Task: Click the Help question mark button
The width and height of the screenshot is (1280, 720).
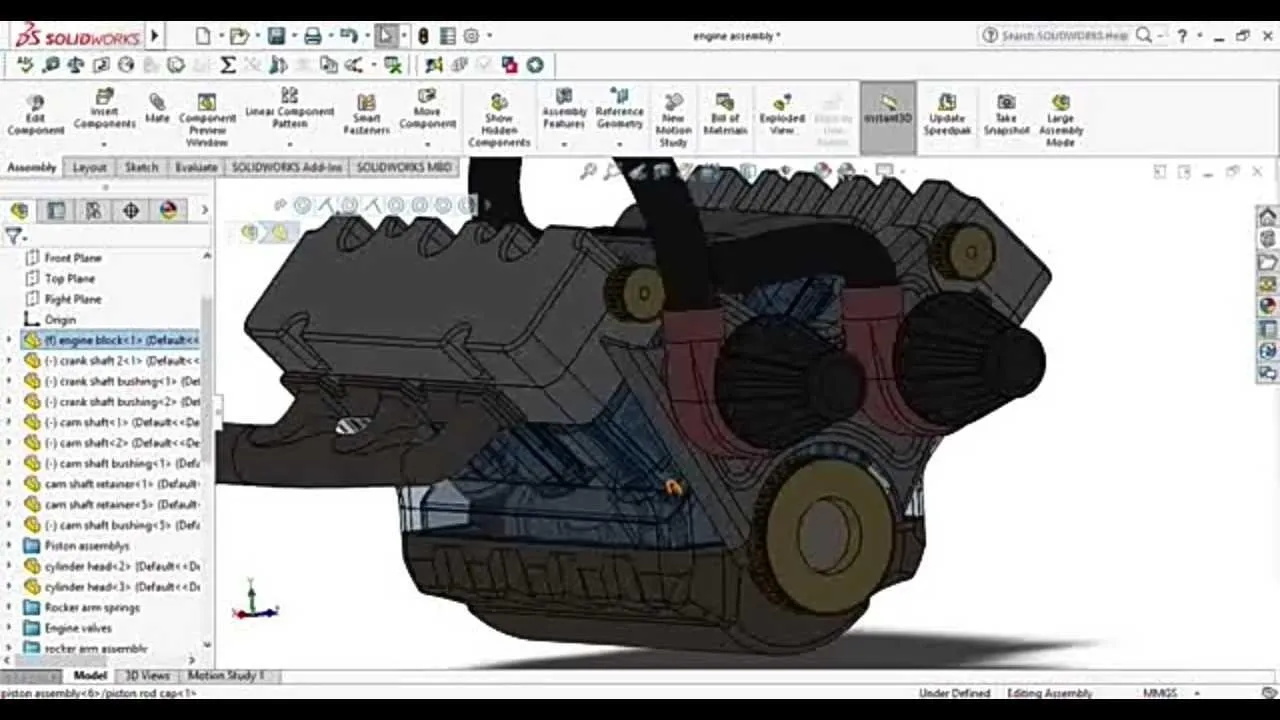Action: pyautogui.click(x=1182, y=36)
